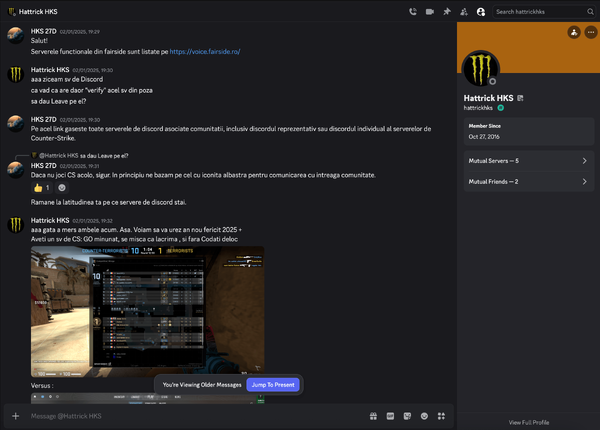Click Hattrick HKS title in header
This screenshot has height=430, width=600.
click(38, 12)
